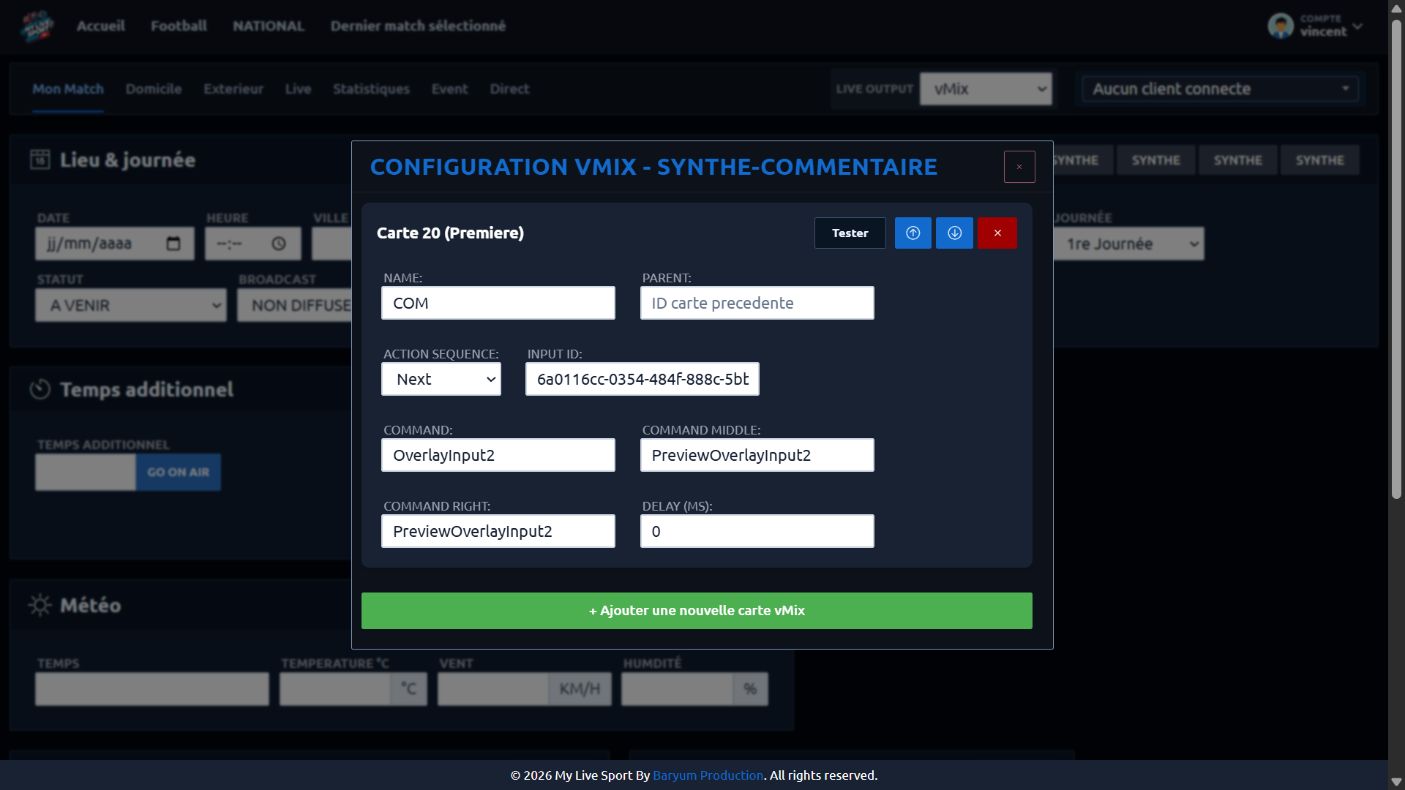Viewport: 1405px width, 790px height.
Task: Switch to the Mon Match tab
Action: pyautogui.click(x=68, y=89)
